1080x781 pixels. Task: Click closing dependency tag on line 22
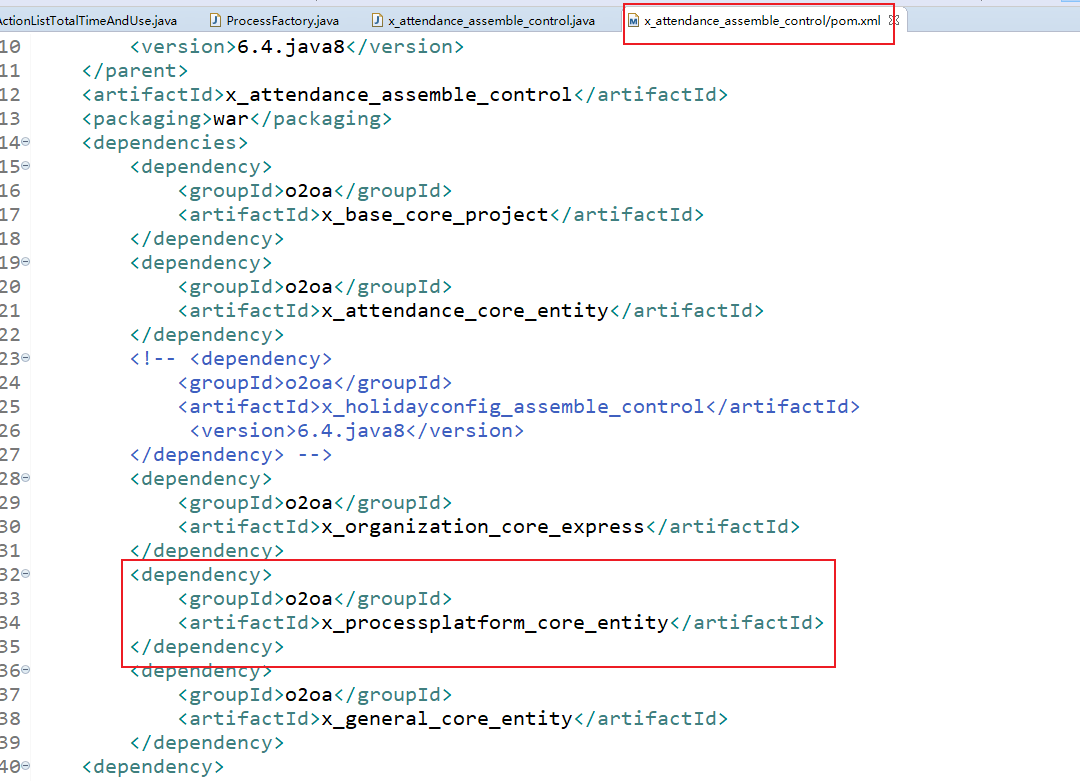click(207, 335)
